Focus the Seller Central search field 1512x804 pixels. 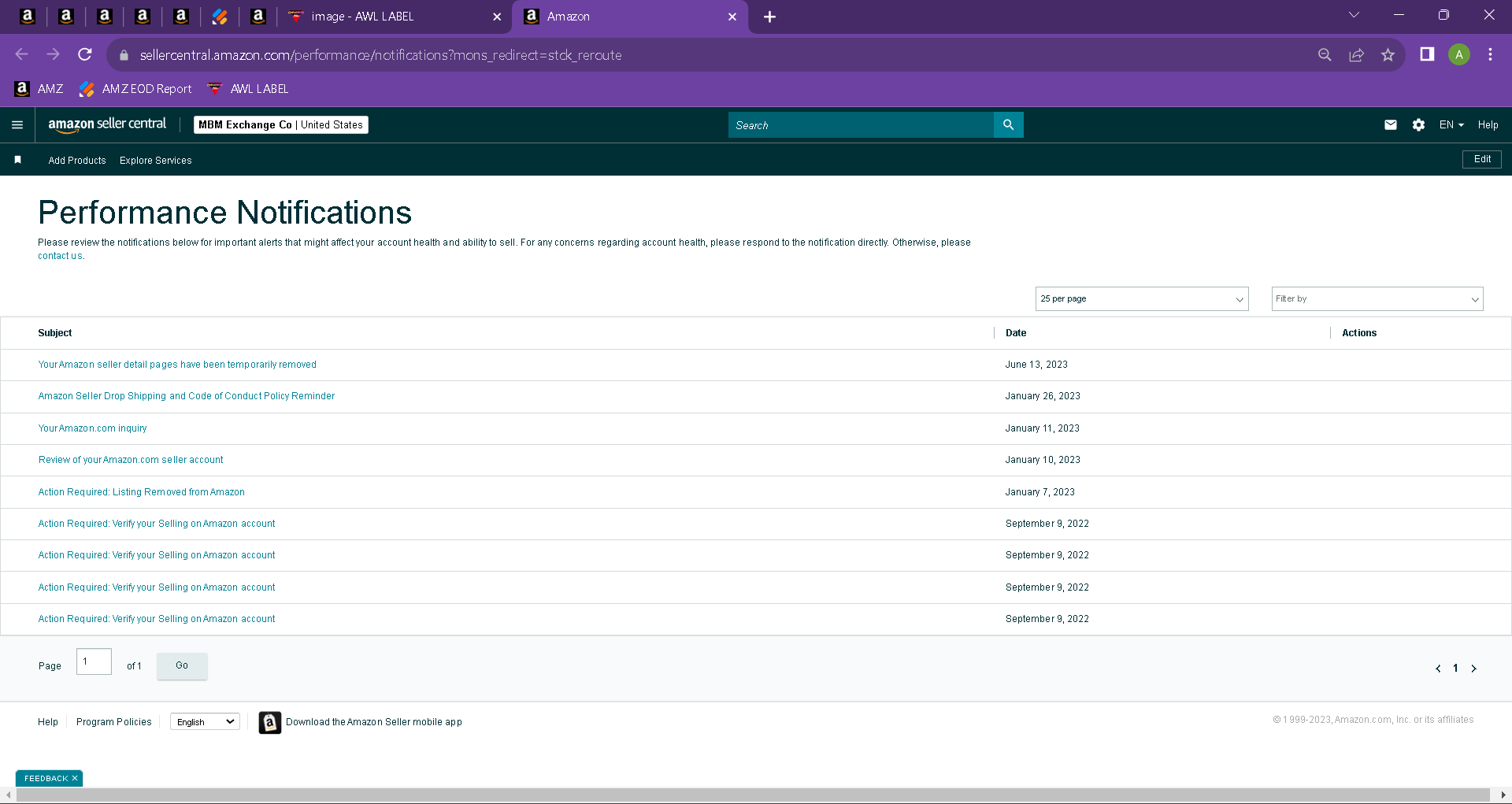click(x=861, y=124)
